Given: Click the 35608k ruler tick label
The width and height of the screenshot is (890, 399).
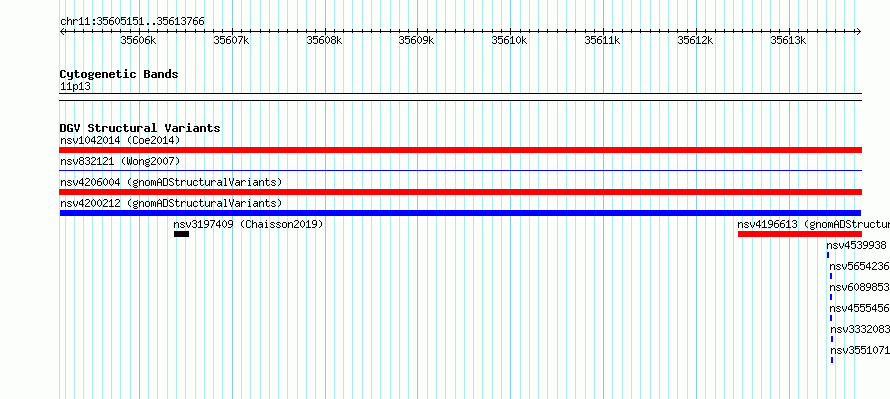Looking at the screenshot, I should [325, 40].
